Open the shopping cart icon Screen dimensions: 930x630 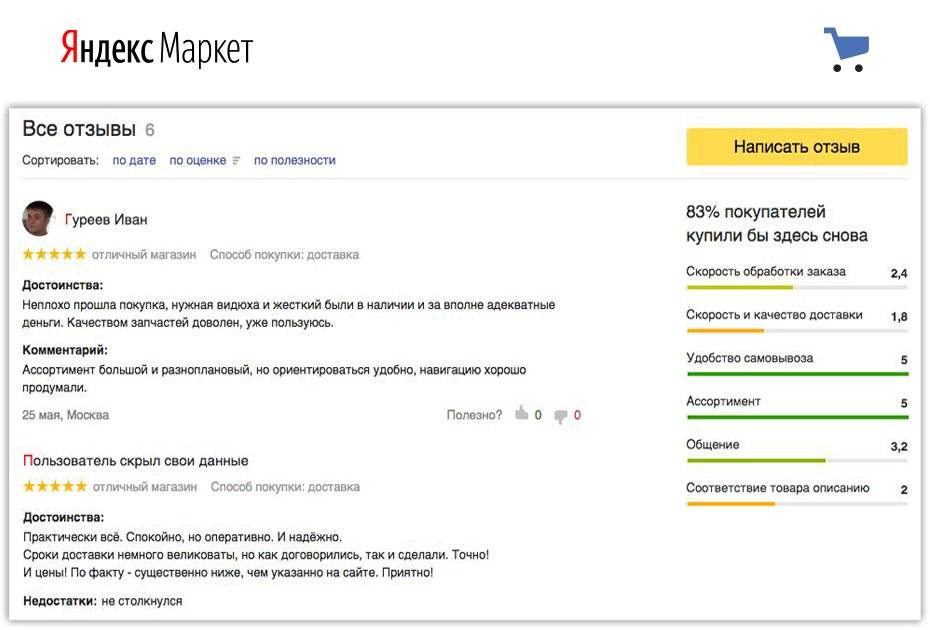pos(846,49)
